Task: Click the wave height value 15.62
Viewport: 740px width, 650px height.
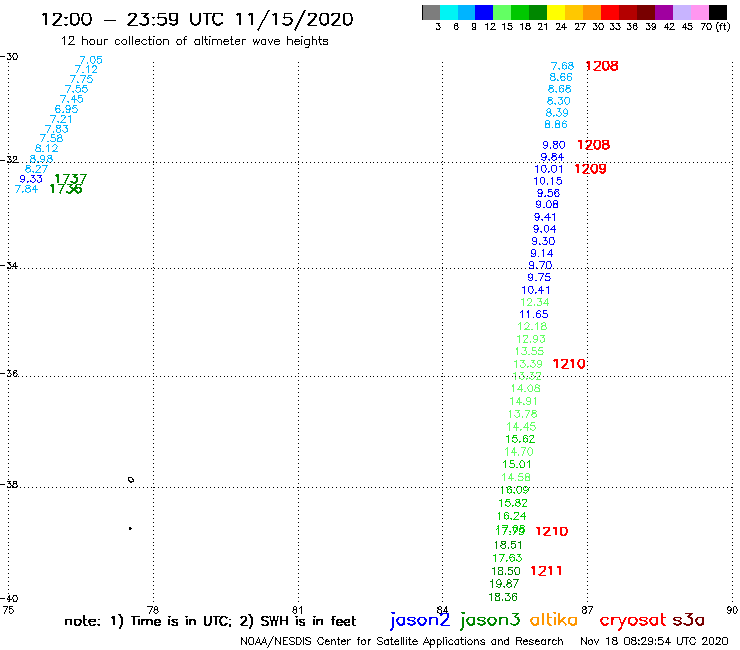Action: [x=520, y=439]
